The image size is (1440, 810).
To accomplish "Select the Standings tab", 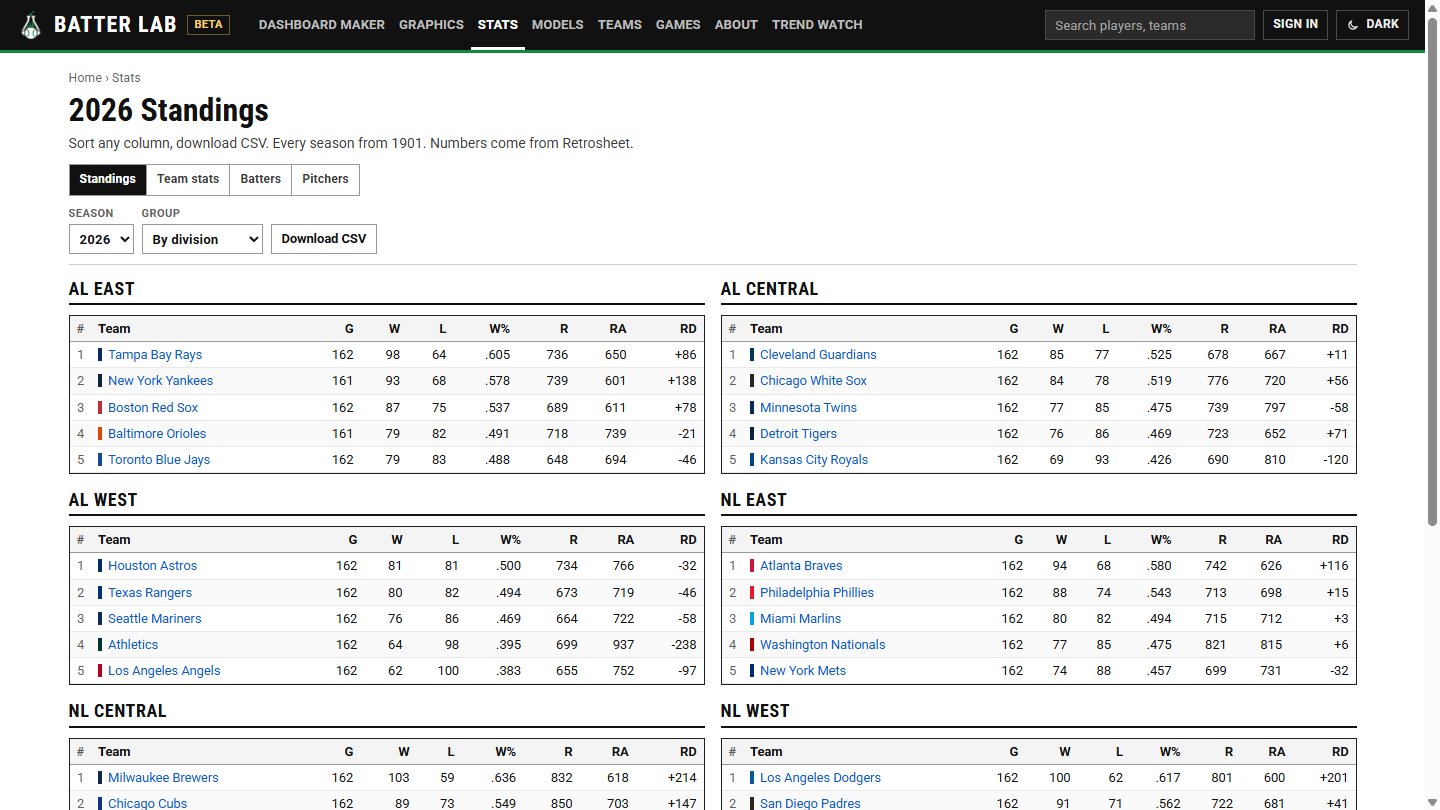I will 107,179.
